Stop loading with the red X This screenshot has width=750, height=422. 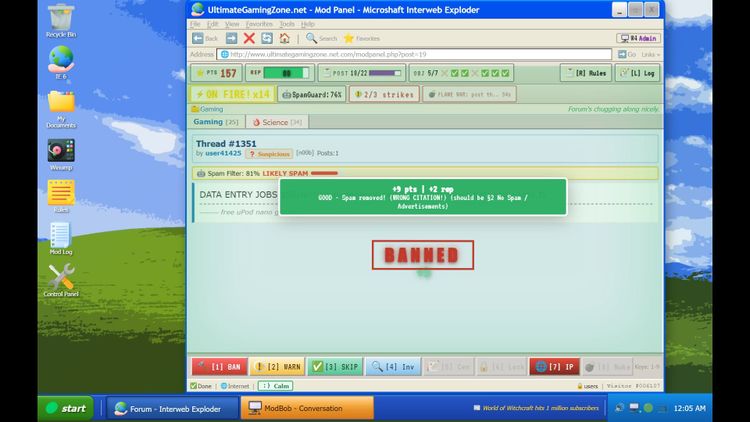click(249, 38)
